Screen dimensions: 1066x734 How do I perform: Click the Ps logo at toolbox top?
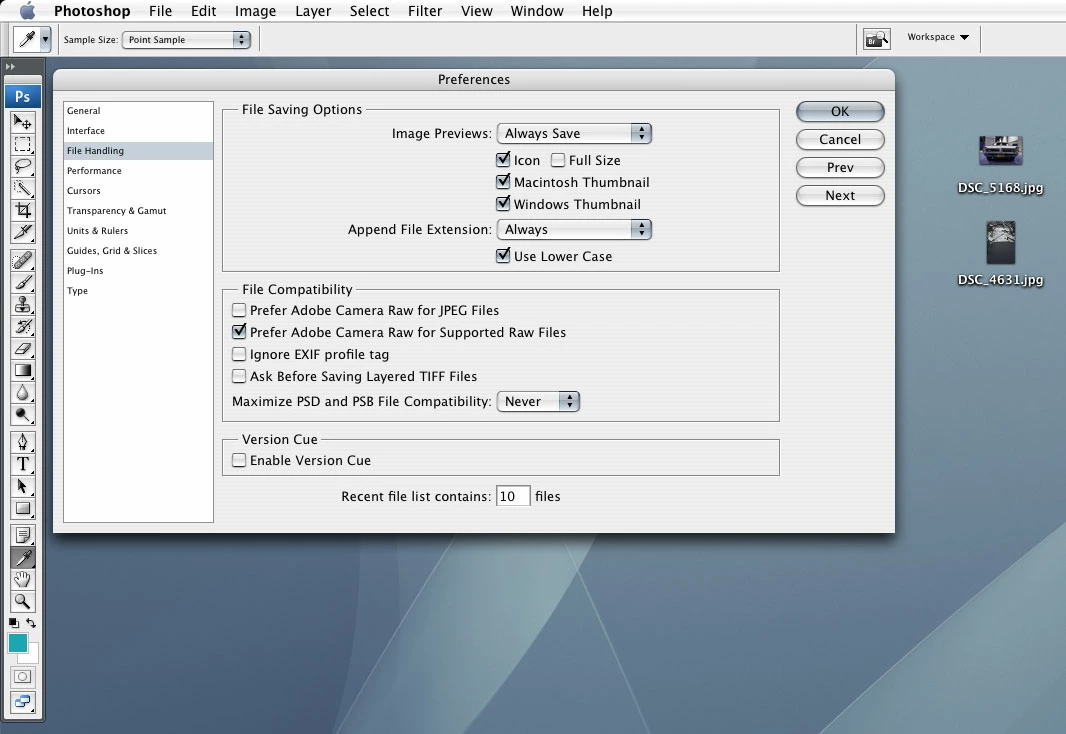coord(22,97)
